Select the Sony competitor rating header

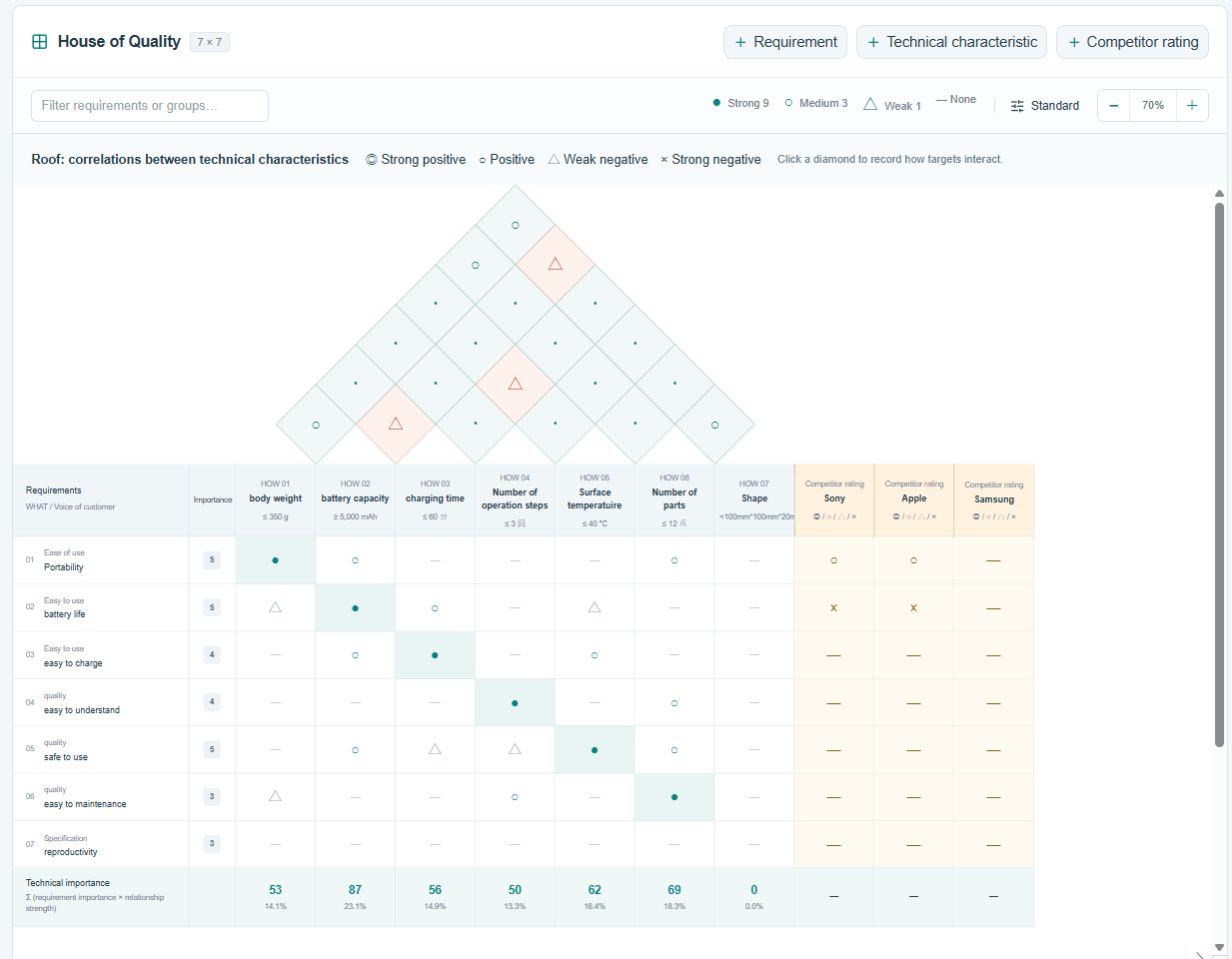(x=834, y=499)
